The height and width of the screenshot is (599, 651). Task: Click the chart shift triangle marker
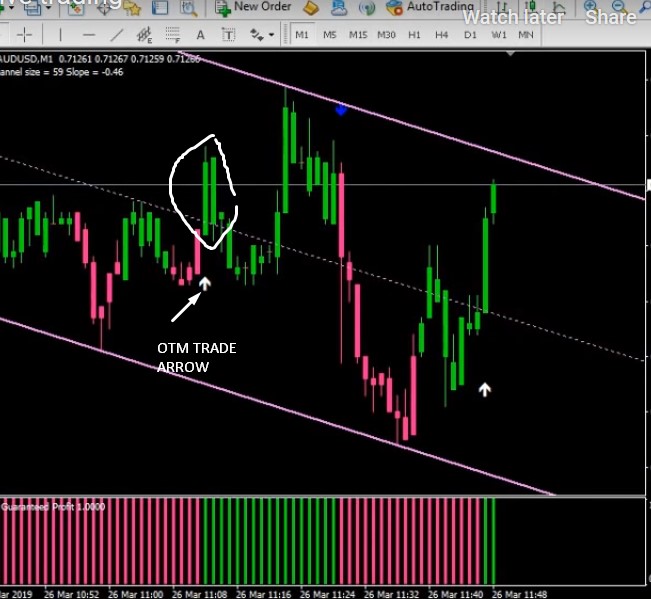click(x=511, y=53)
